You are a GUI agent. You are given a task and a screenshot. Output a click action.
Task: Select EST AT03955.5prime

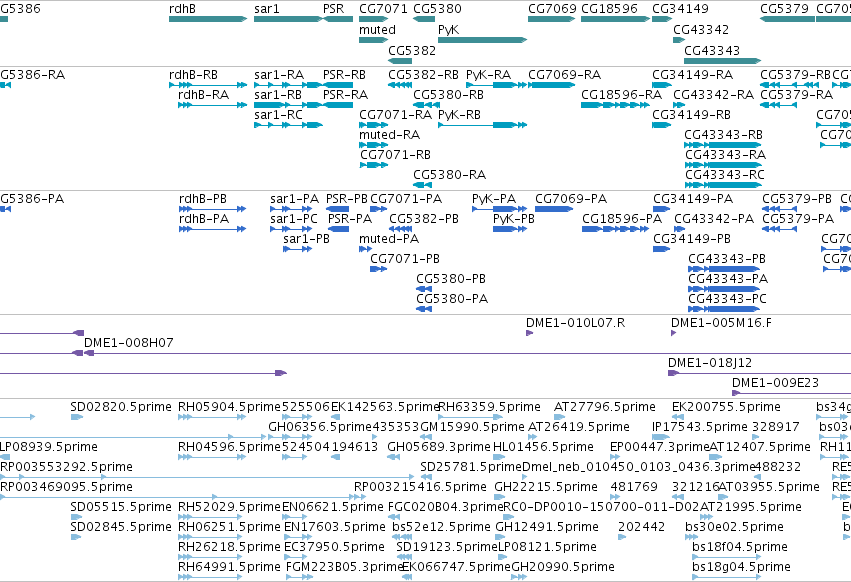point(769,488)
